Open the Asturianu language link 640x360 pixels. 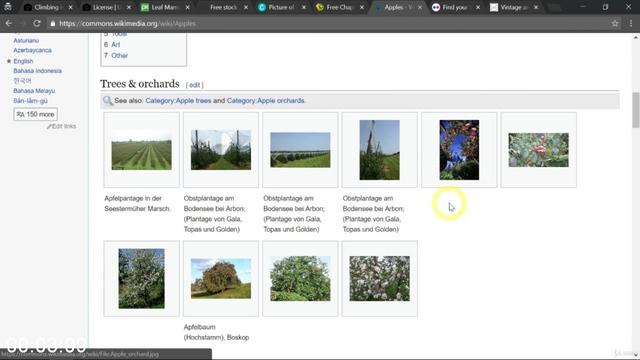tap(26, 40)
